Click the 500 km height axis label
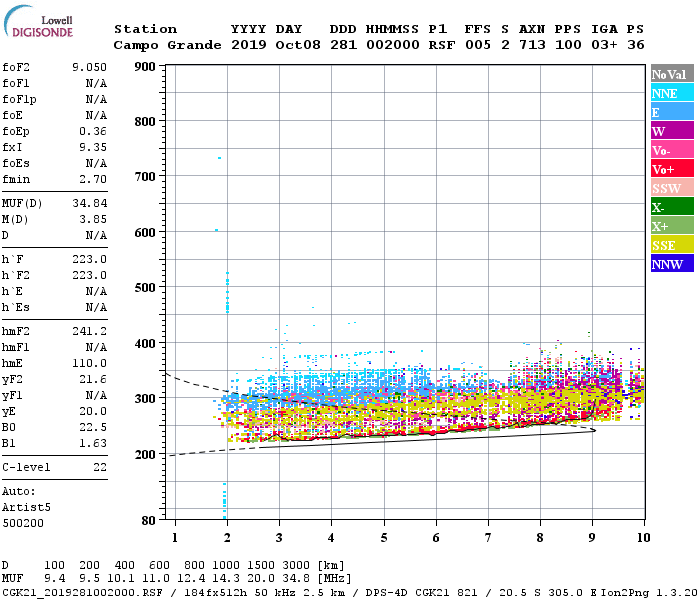The width and height of the screenshot is (700, 600). tap(145, 288)
